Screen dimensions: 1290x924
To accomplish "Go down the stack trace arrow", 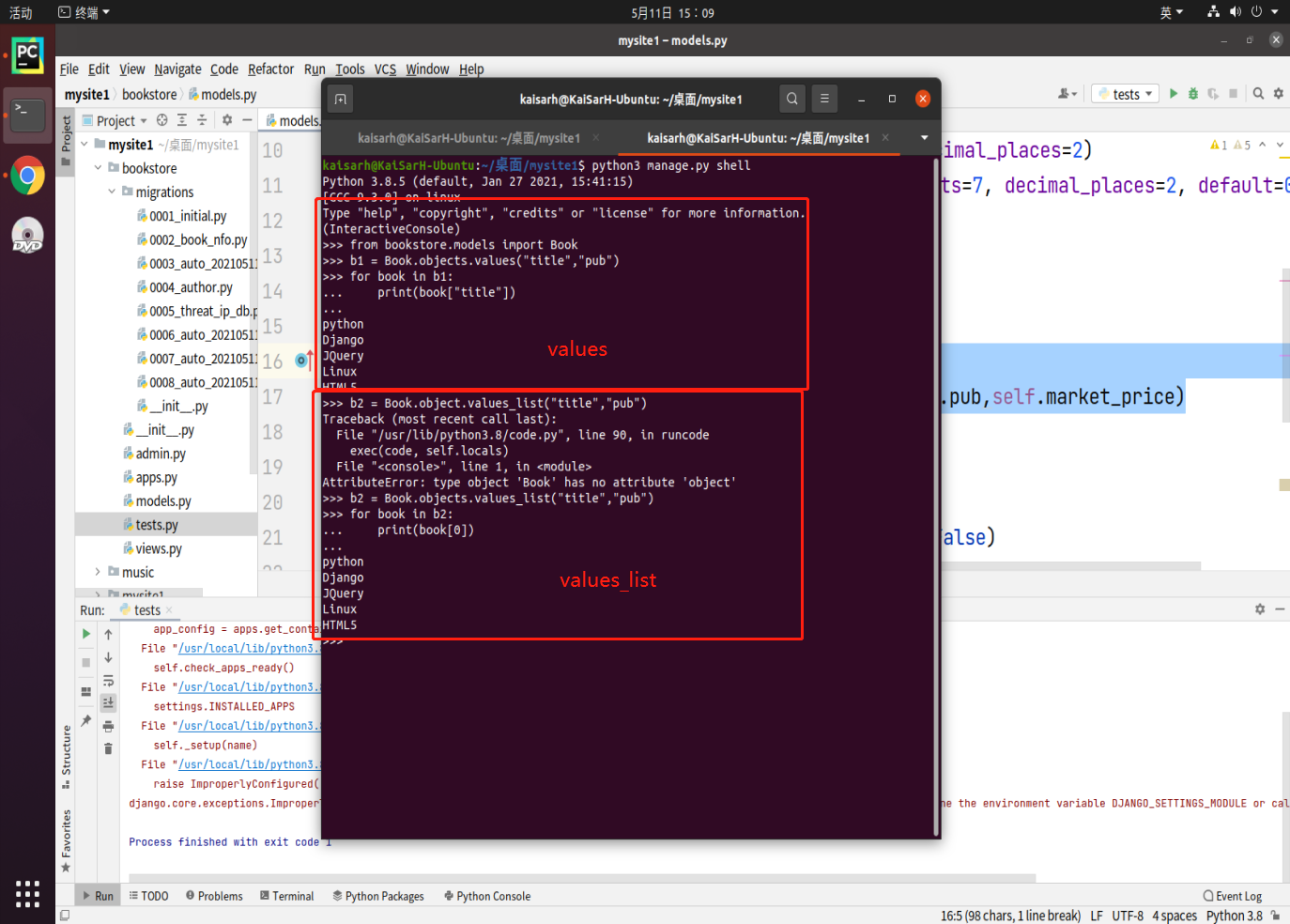I will pyautogui.click(x=108, y=657).
